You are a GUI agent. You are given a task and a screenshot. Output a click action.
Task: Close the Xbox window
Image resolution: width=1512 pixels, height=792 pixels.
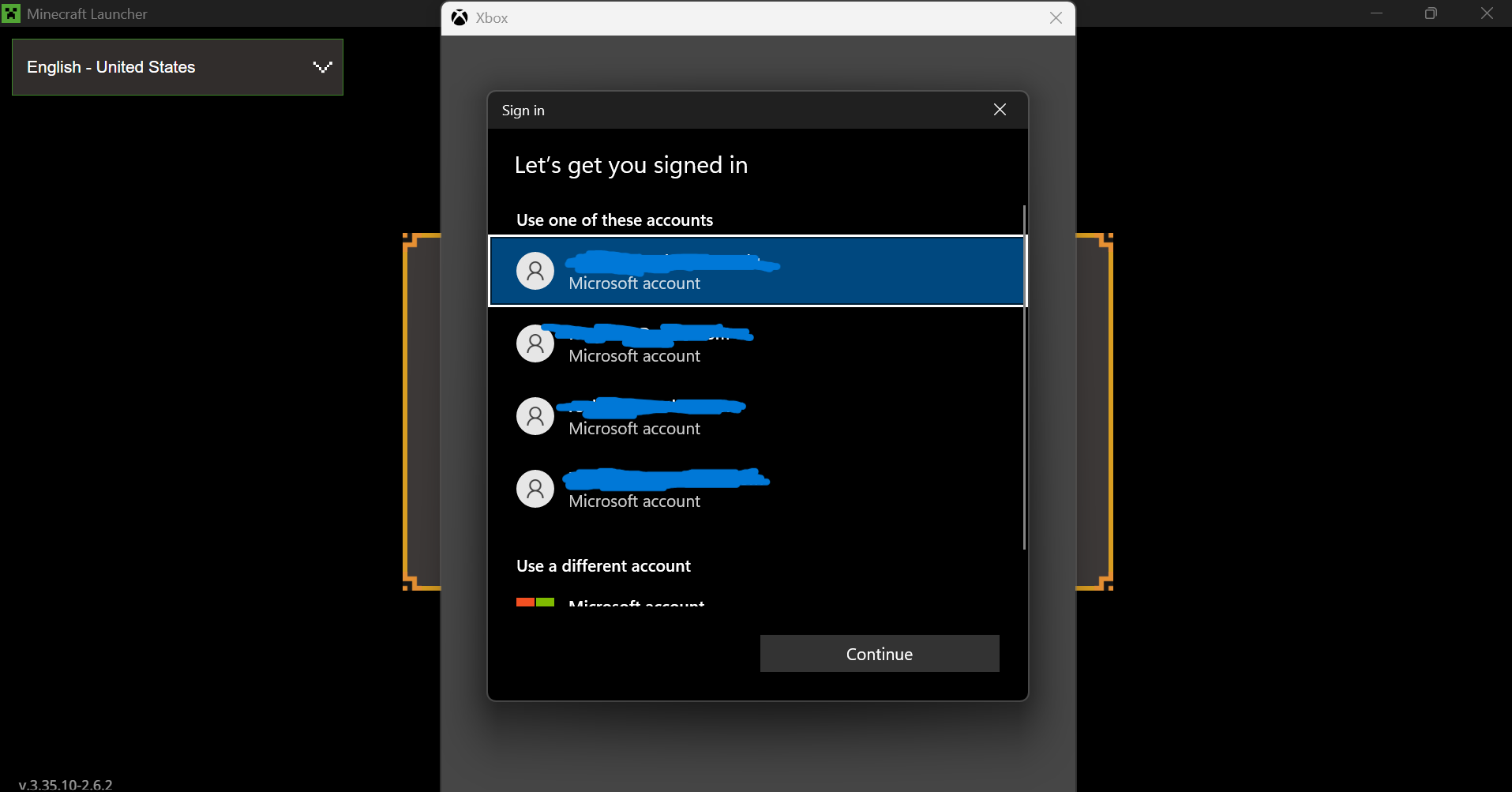(x=1056, y=17)
